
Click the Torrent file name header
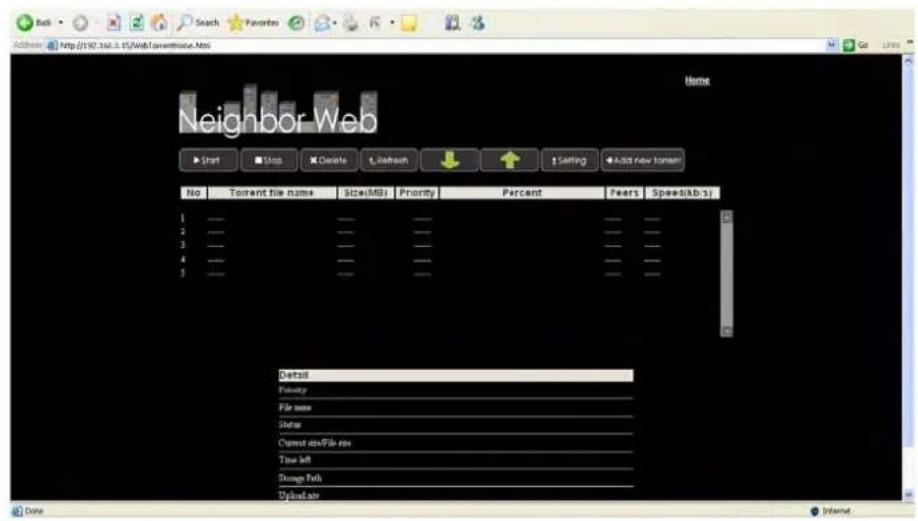click(272, 193)
